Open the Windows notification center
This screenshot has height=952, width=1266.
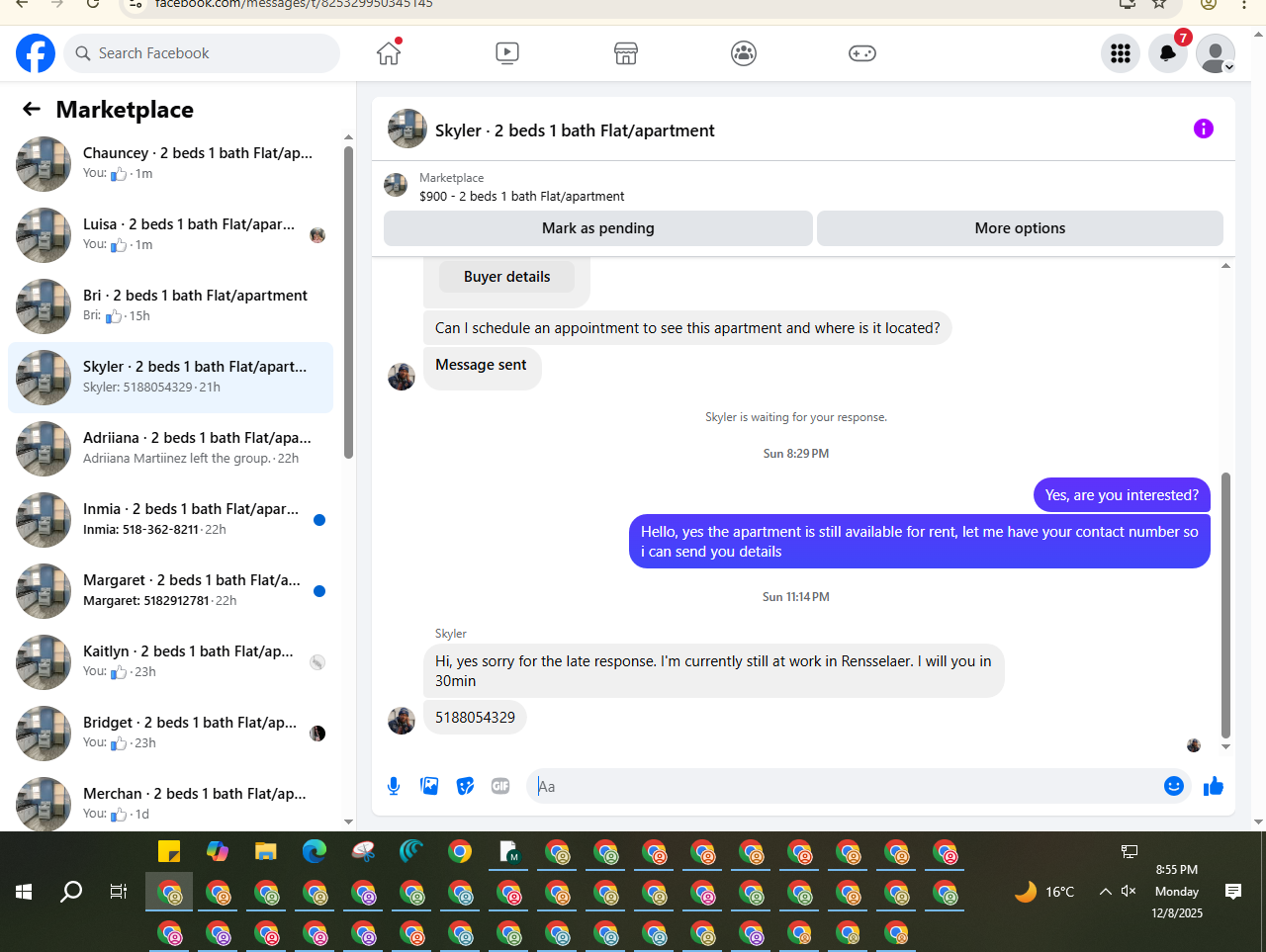pos(1233,892)
